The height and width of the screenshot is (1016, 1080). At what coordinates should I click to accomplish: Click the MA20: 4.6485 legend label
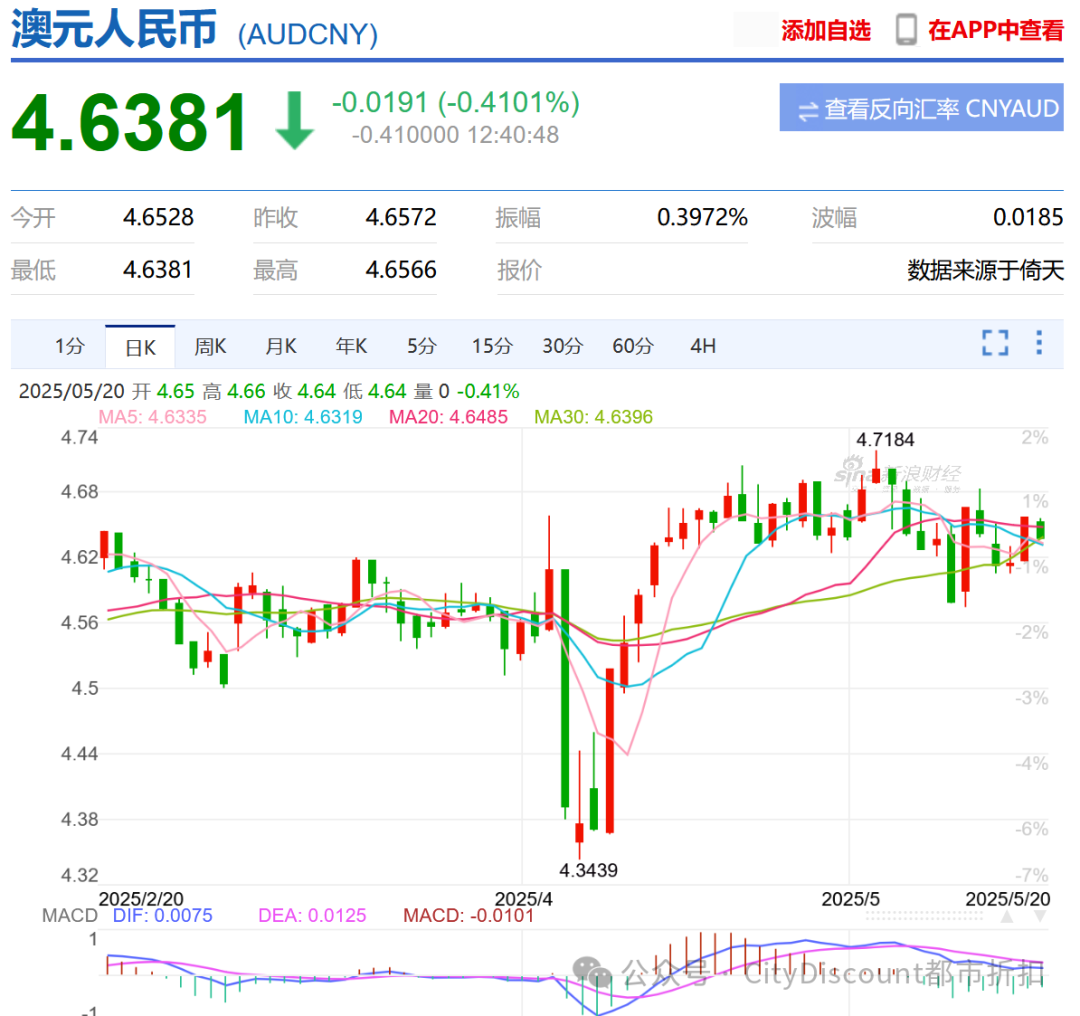coord(448,417)
